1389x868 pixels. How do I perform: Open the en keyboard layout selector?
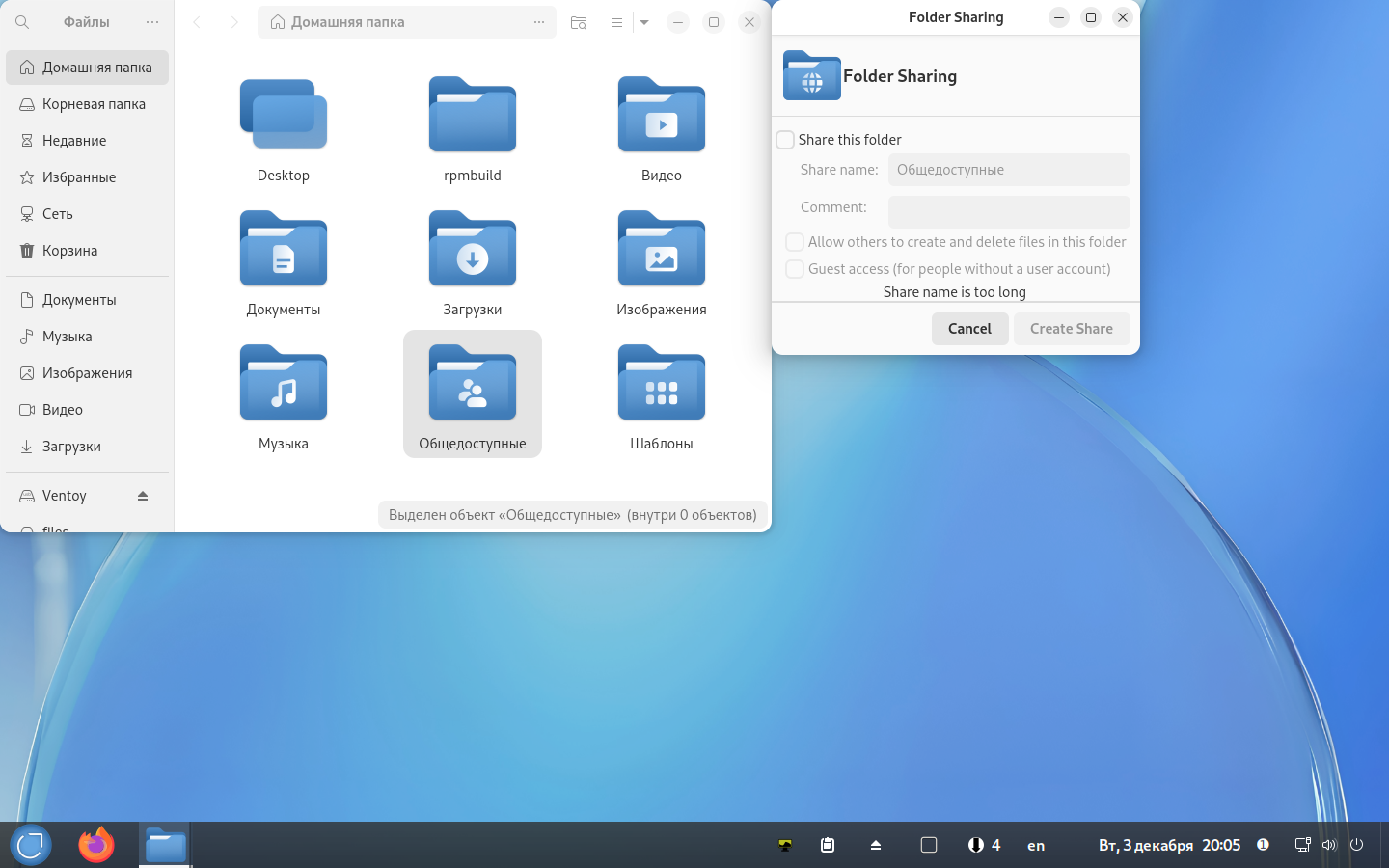point(1036,846)
